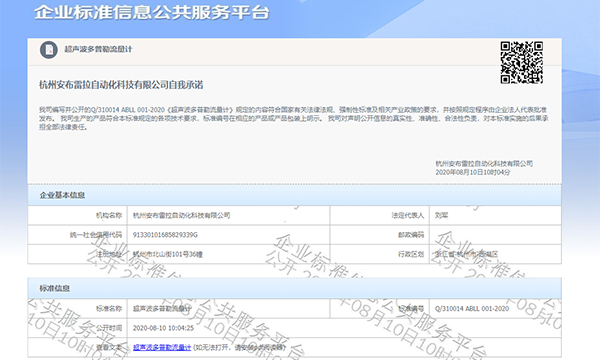Click the 机构名称 label cell
The height and width of the screenshot is (360, 600).
point(77,215)
